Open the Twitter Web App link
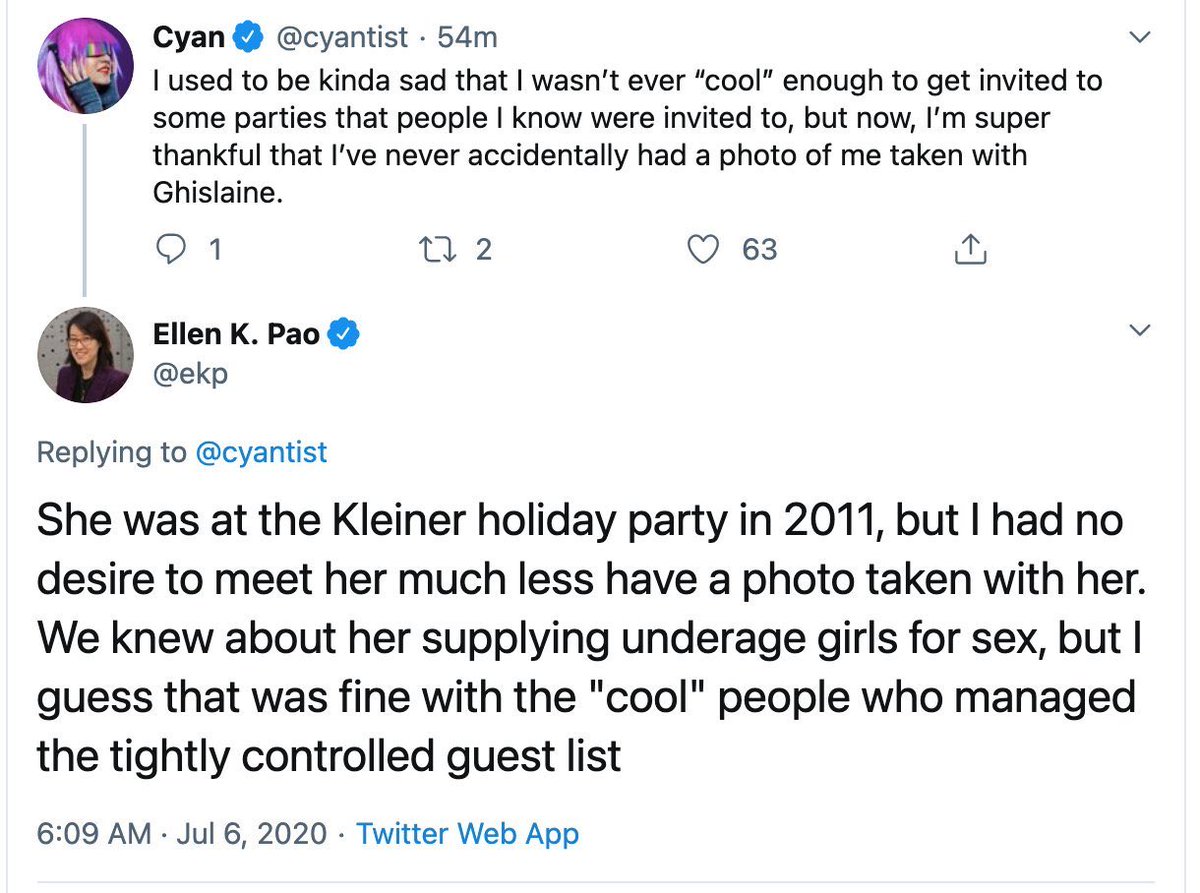1200x893 pixels. [468, 833]
